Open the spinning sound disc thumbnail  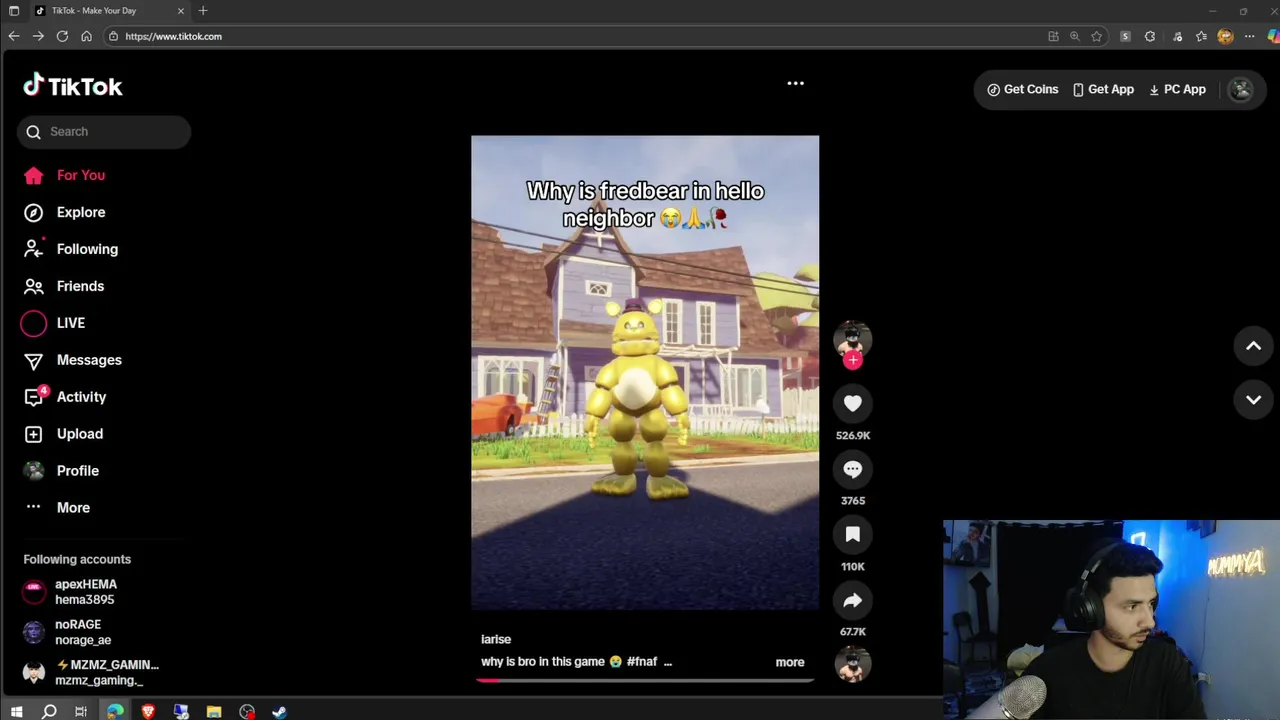tap(853, 665)
